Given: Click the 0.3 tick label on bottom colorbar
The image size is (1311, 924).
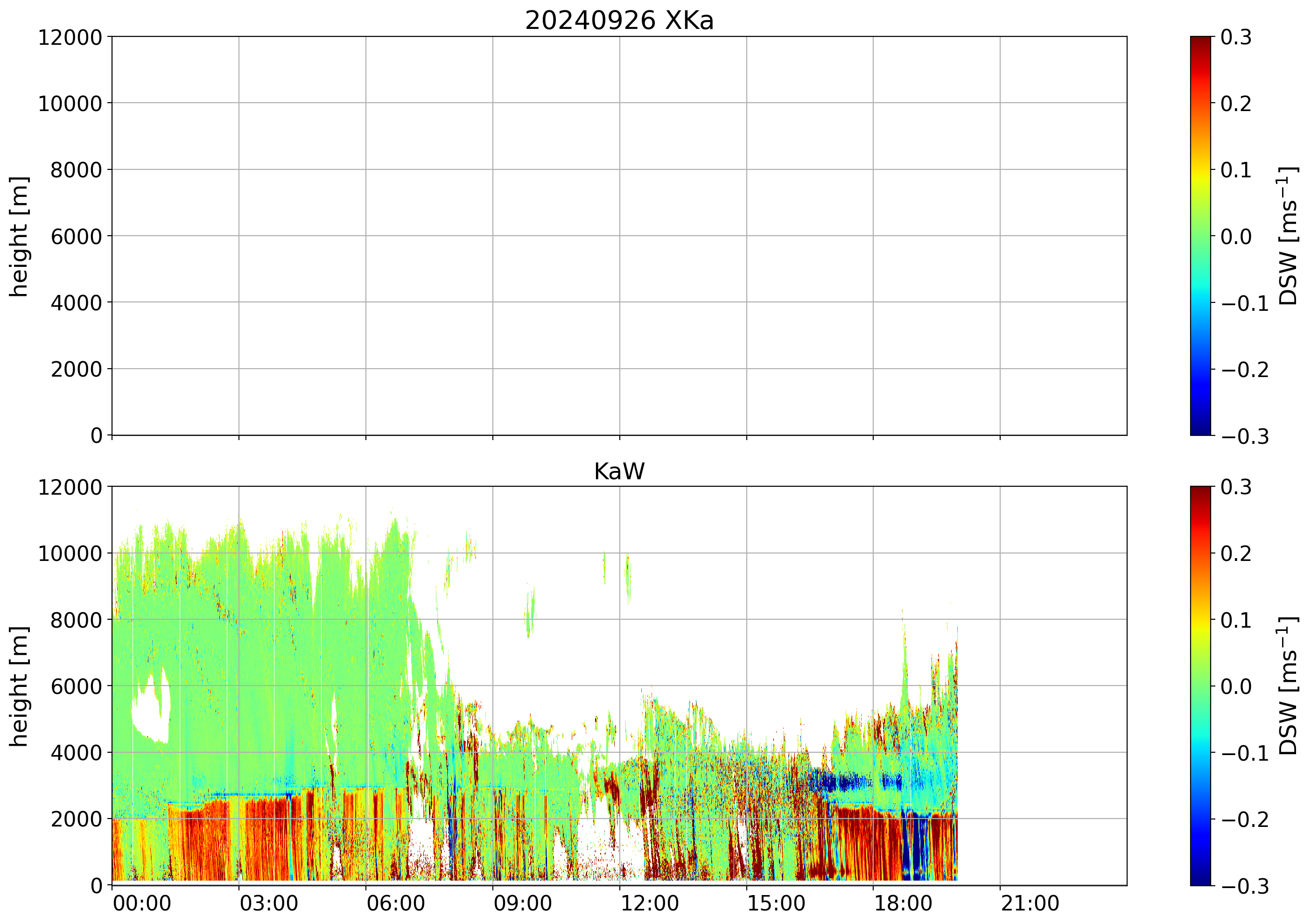Looking at the screenshot, I should point(1236,487).
